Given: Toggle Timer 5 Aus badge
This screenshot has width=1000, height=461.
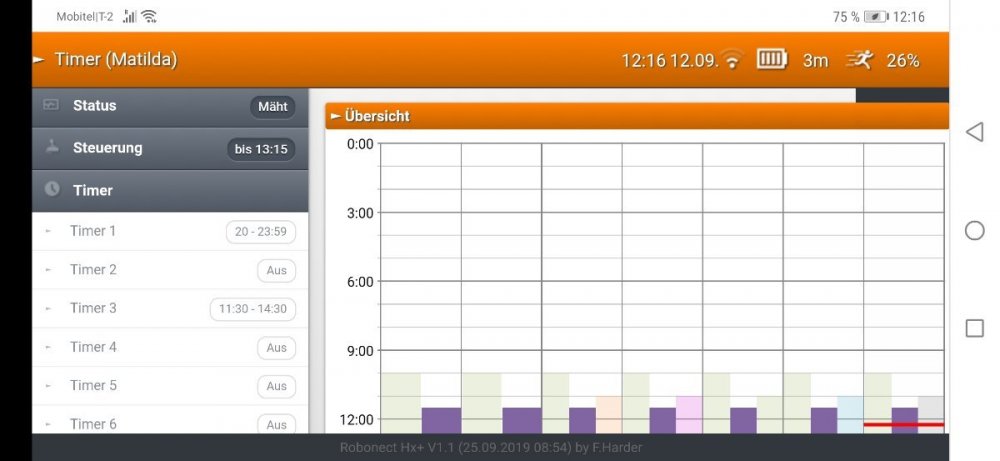Looking at the screenshot, I should click(276, 386).
